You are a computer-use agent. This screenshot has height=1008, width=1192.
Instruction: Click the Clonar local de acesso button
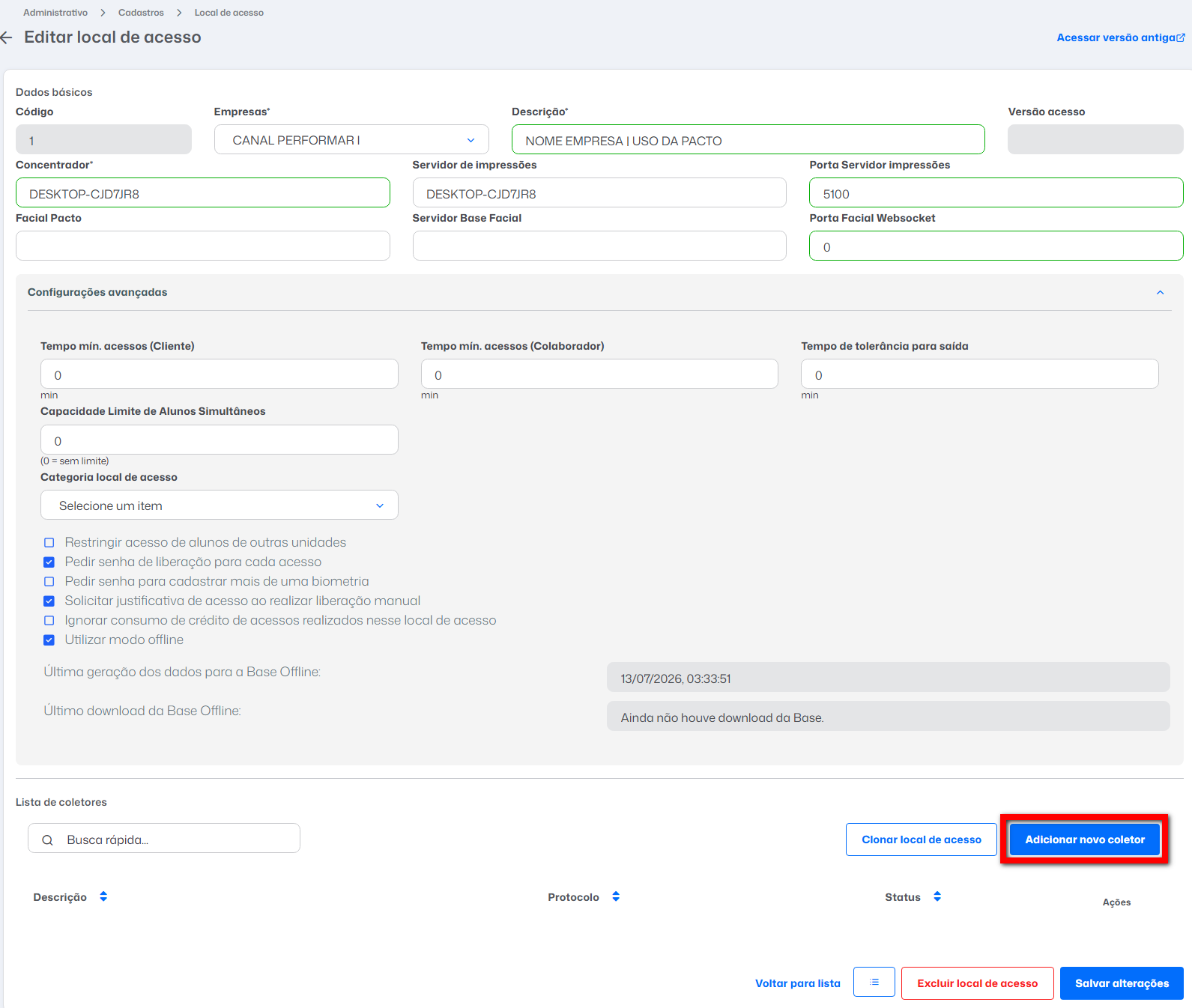pos(922,840)
